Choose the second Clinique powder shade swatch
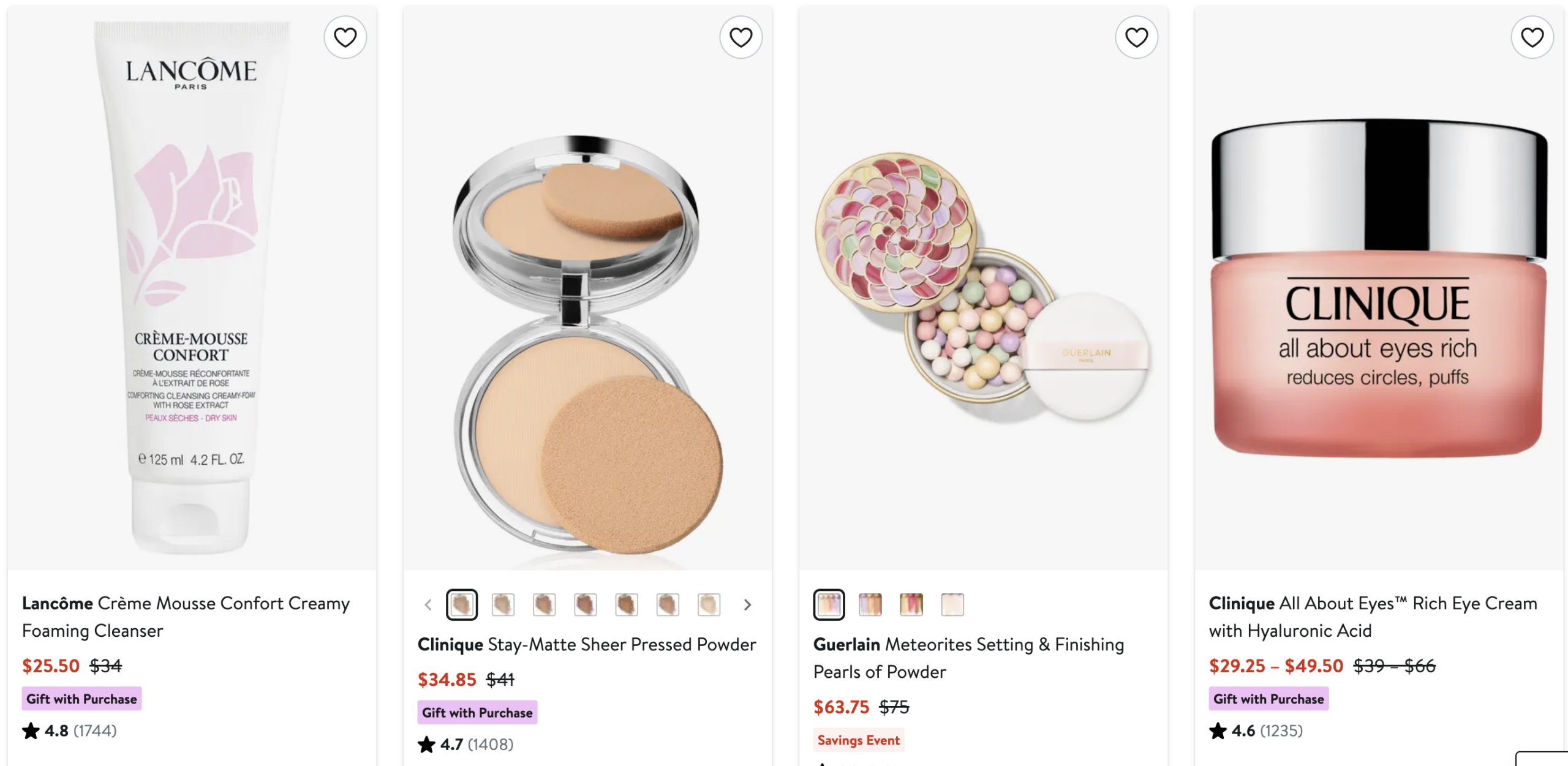 pyautogui.click(x=503, y=605)
